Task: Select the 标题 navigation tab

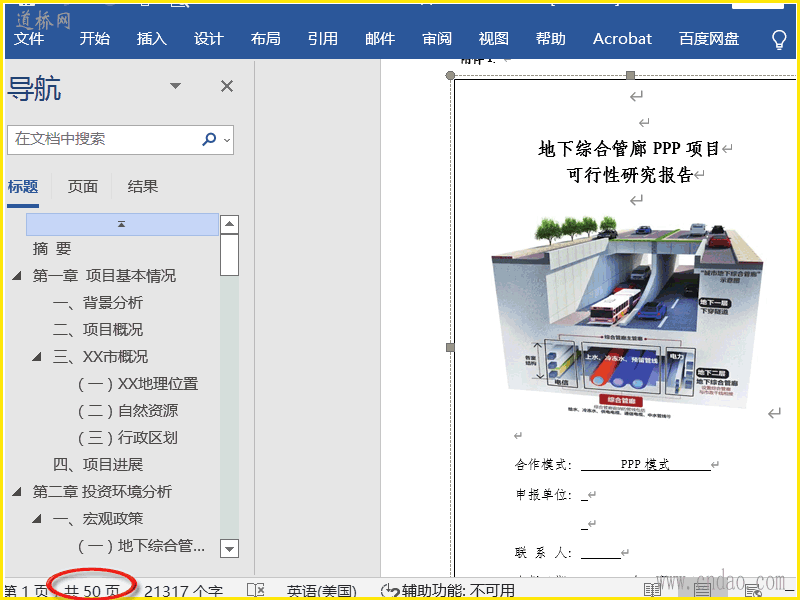Action: [23, 187]
